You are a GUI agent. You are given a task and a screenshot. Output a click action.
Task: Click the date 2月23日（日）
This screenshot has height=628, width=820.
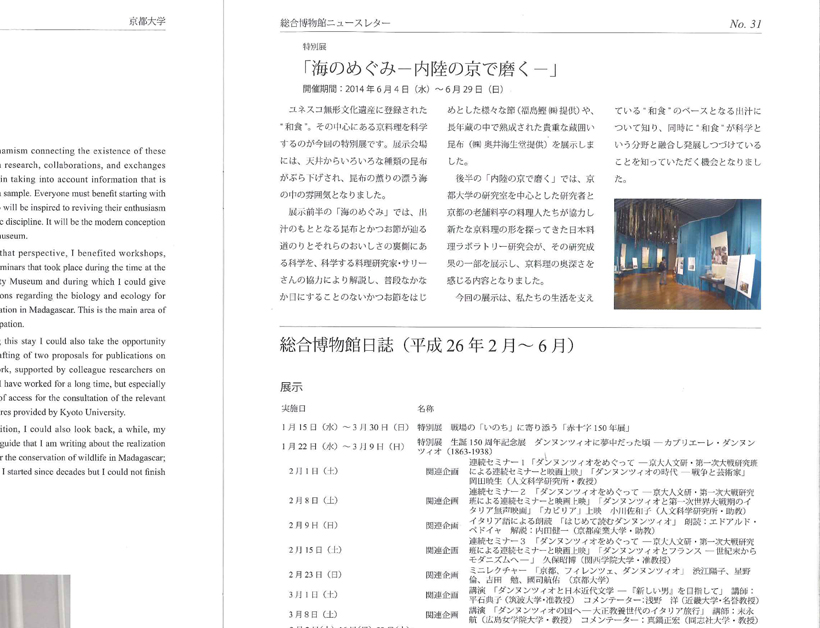pos(315,574)
